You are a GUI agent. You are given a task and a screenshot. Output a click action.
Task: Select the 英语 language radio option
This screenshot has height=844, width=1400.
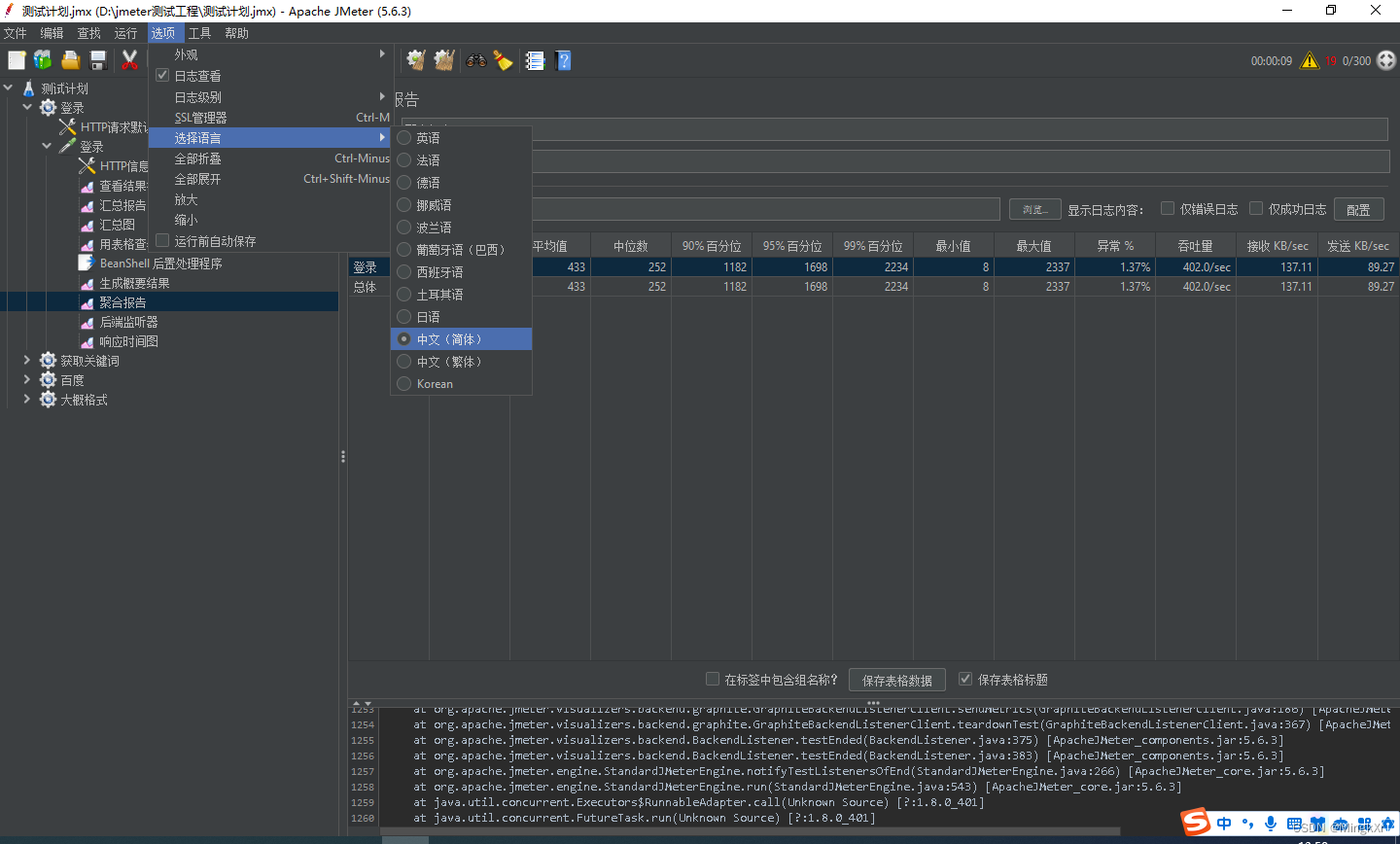pyautogui.click(x=461, y=138)
